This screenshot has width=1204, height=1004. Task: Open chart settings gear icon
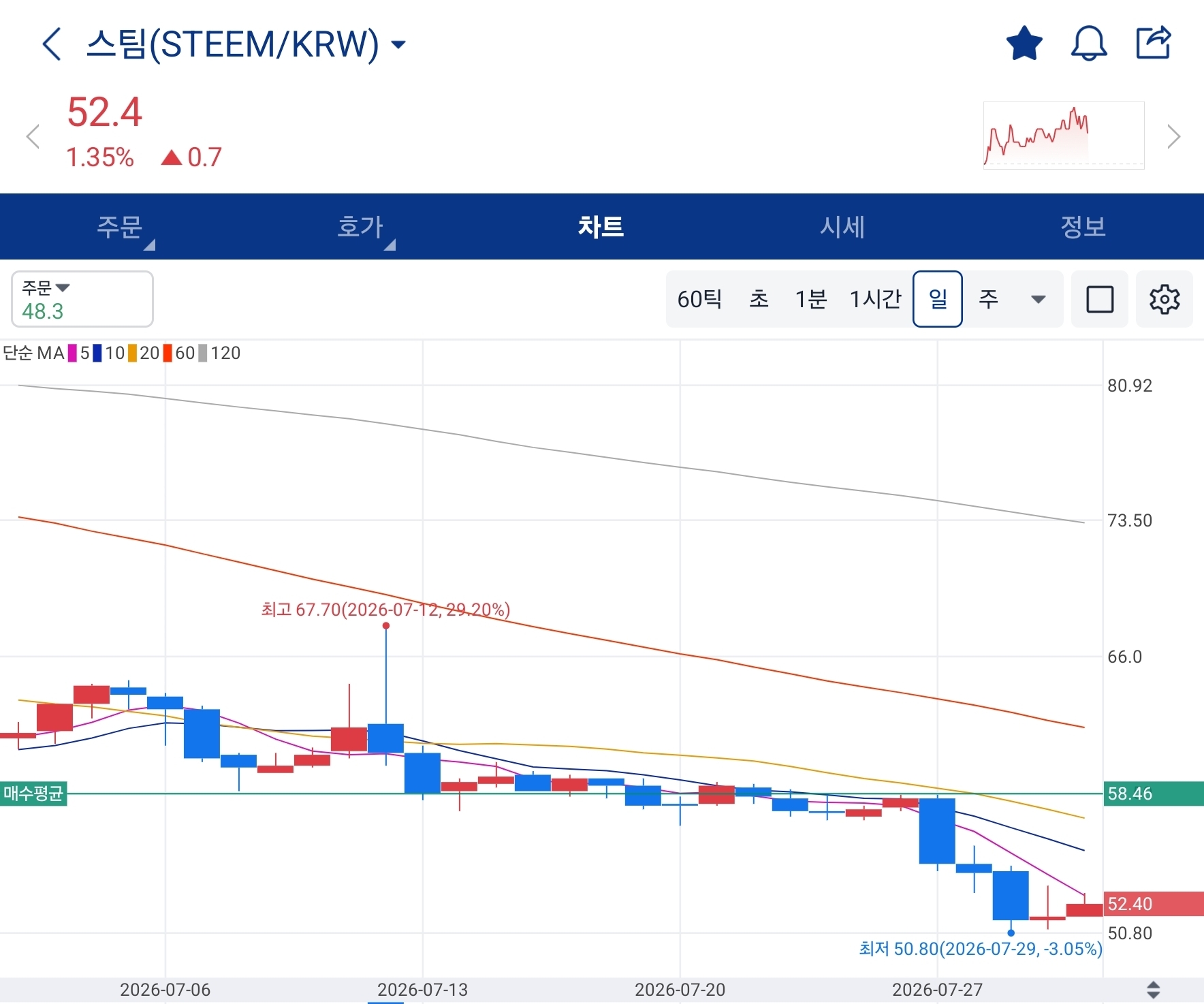pyautogui.click(x=1165, y=299)
